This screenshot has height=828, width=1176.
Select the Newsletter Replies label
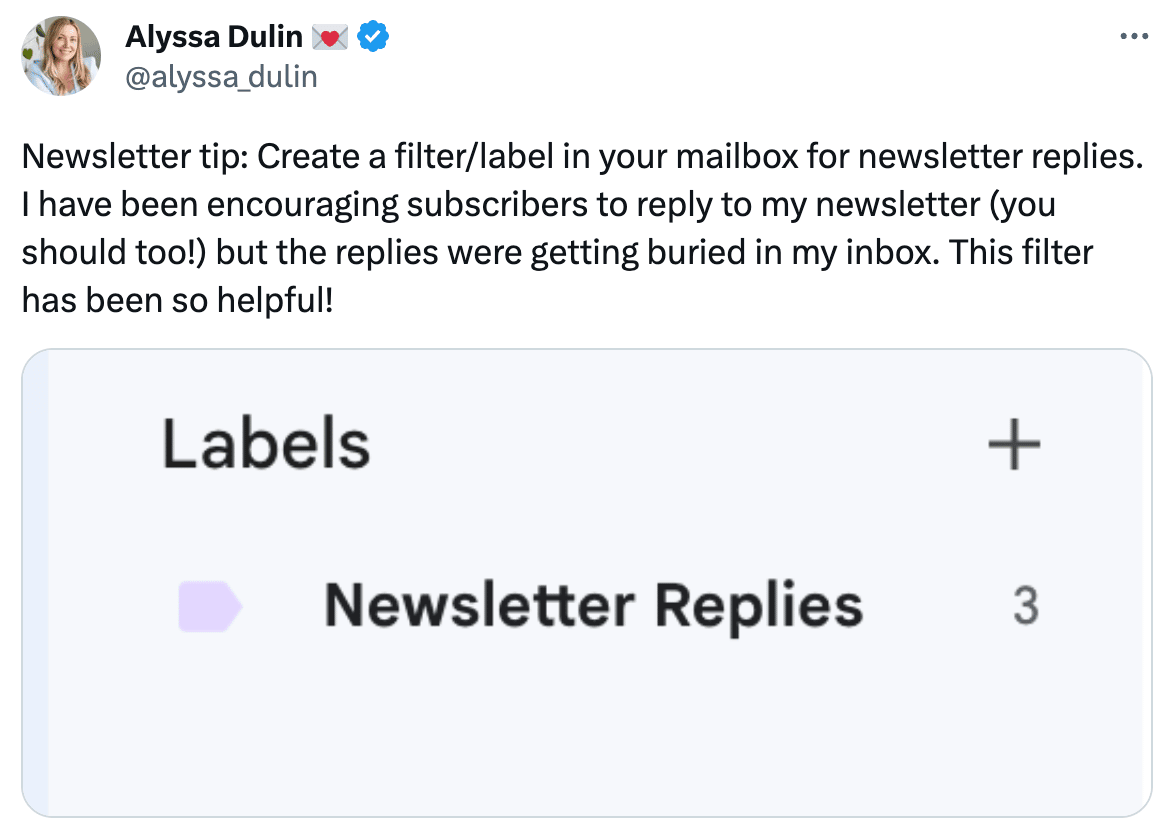(x=593, y=606)
